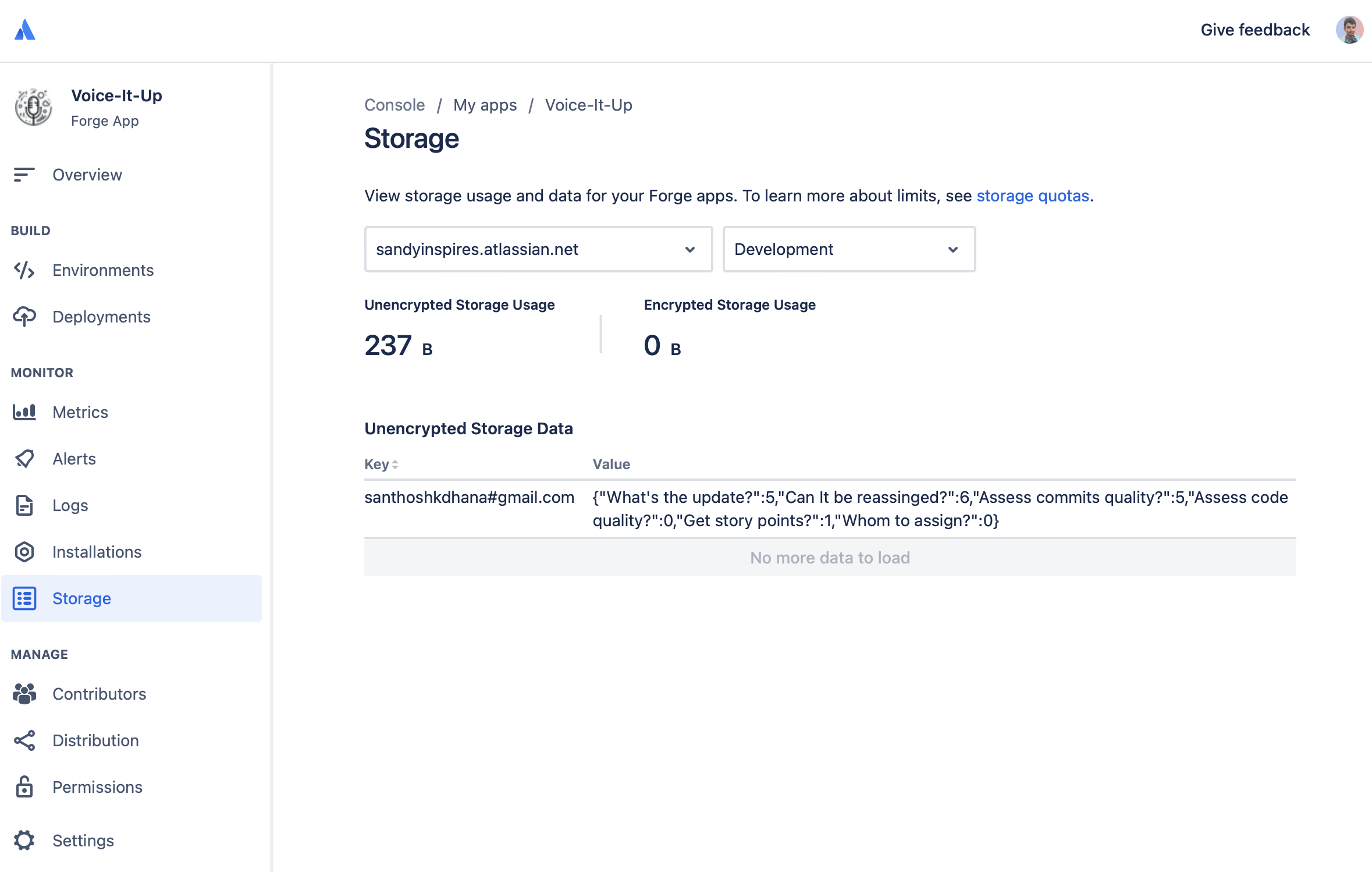This screenshot has height=872, width=1372.
Task: Open Settings in the sidebar
Action: 83,841
